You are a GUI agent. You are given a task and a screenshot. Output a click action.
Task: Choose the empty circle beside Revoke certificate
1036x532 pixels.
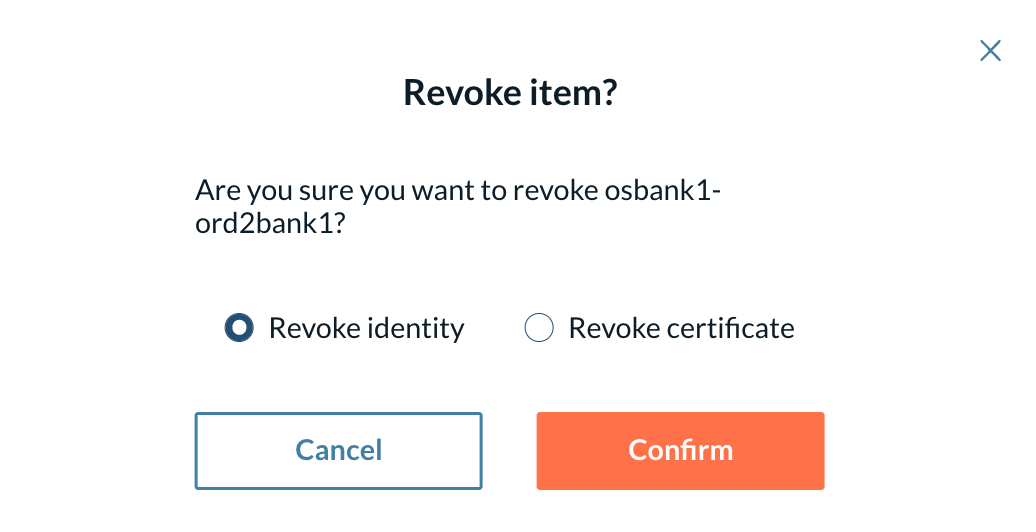click(x=538, y=327)
